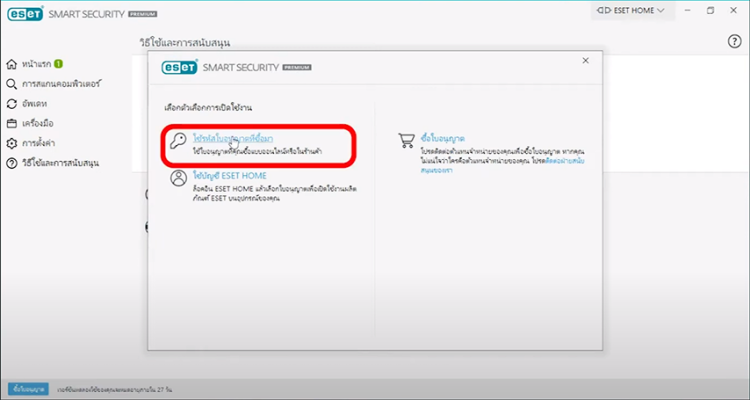This screenshot has width=750, height=400.
Task: Click the circular update arrows icon
Action: (11, 104)
